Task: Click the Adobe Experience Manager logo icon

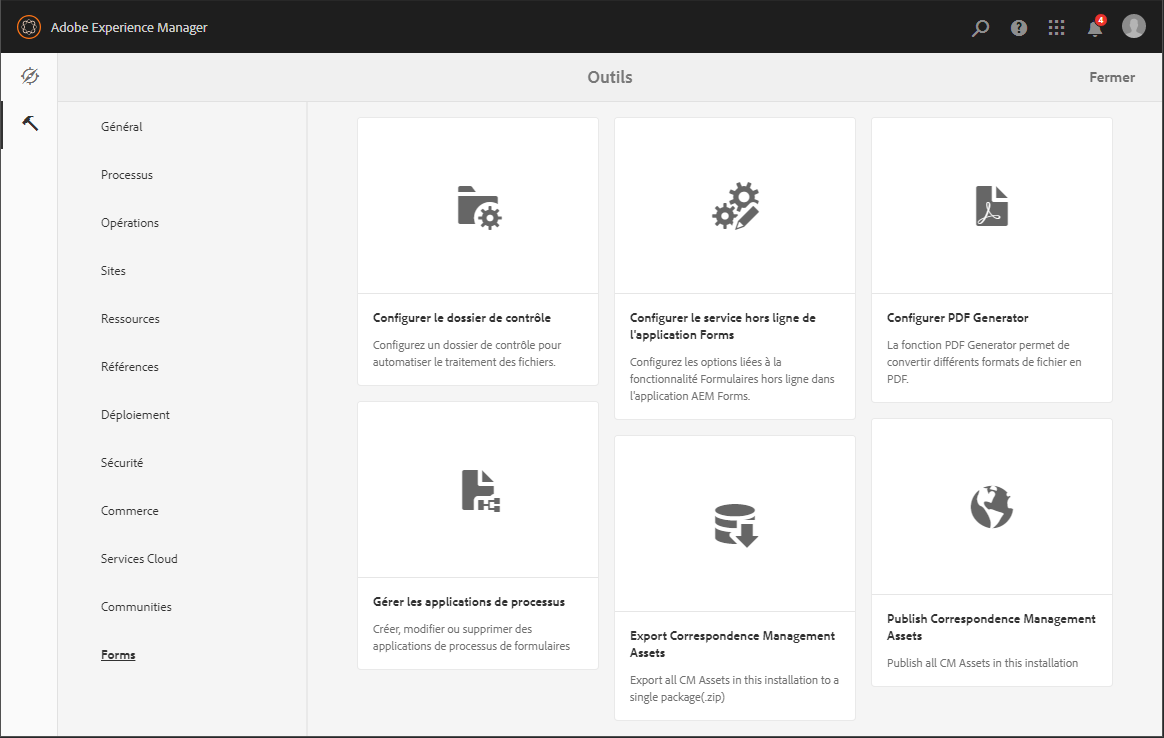Action: 29,27
